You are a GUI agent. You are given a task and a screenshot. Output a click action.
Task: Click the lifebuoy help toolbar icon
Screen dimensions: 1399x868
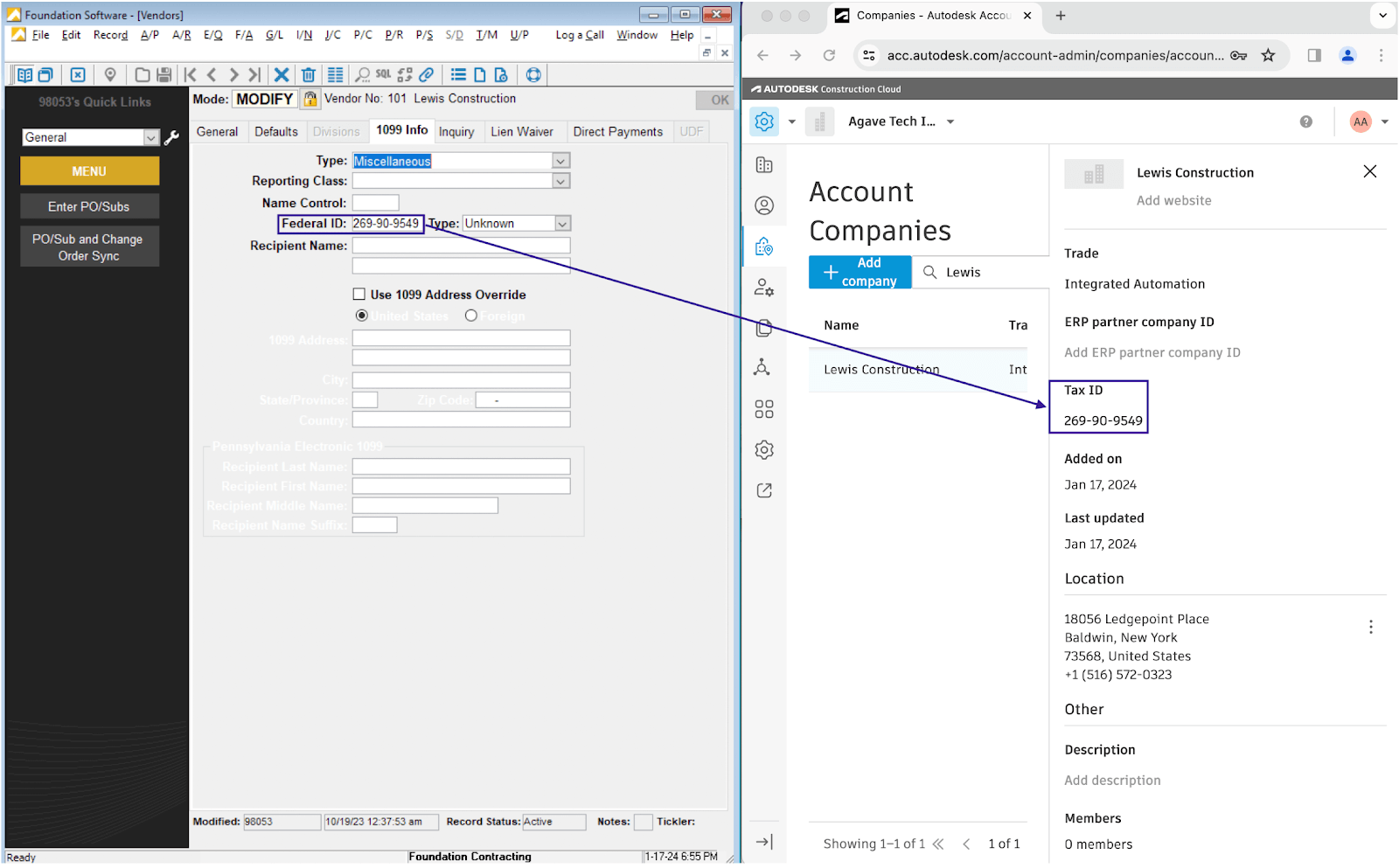(x=533, y=75)
